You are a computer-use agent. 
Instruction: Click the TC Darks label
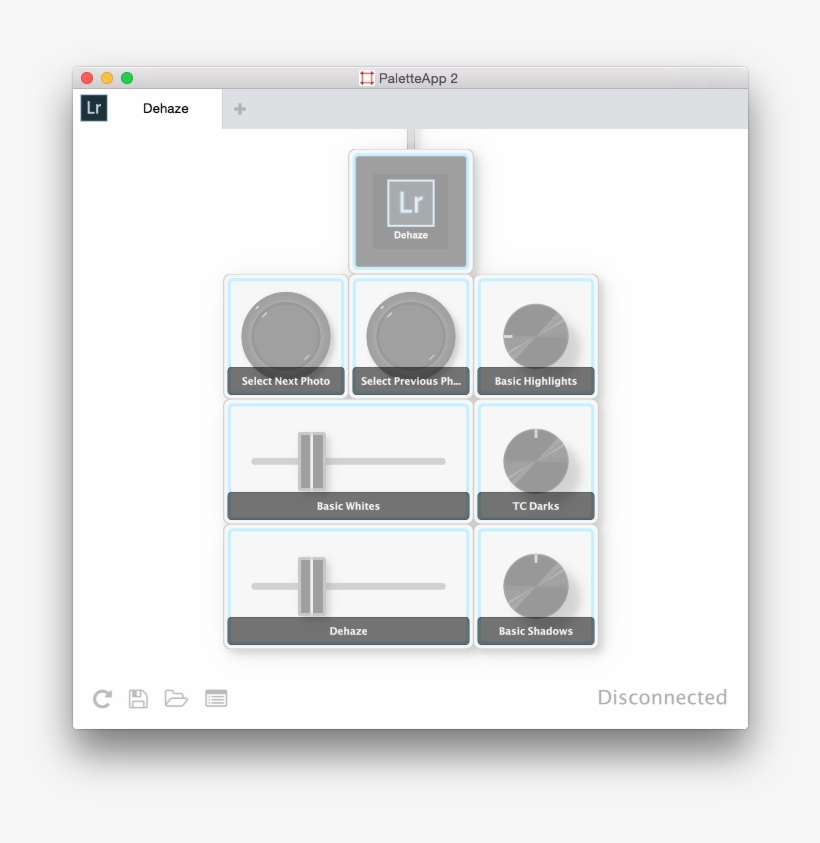click(x=536, y=506)
